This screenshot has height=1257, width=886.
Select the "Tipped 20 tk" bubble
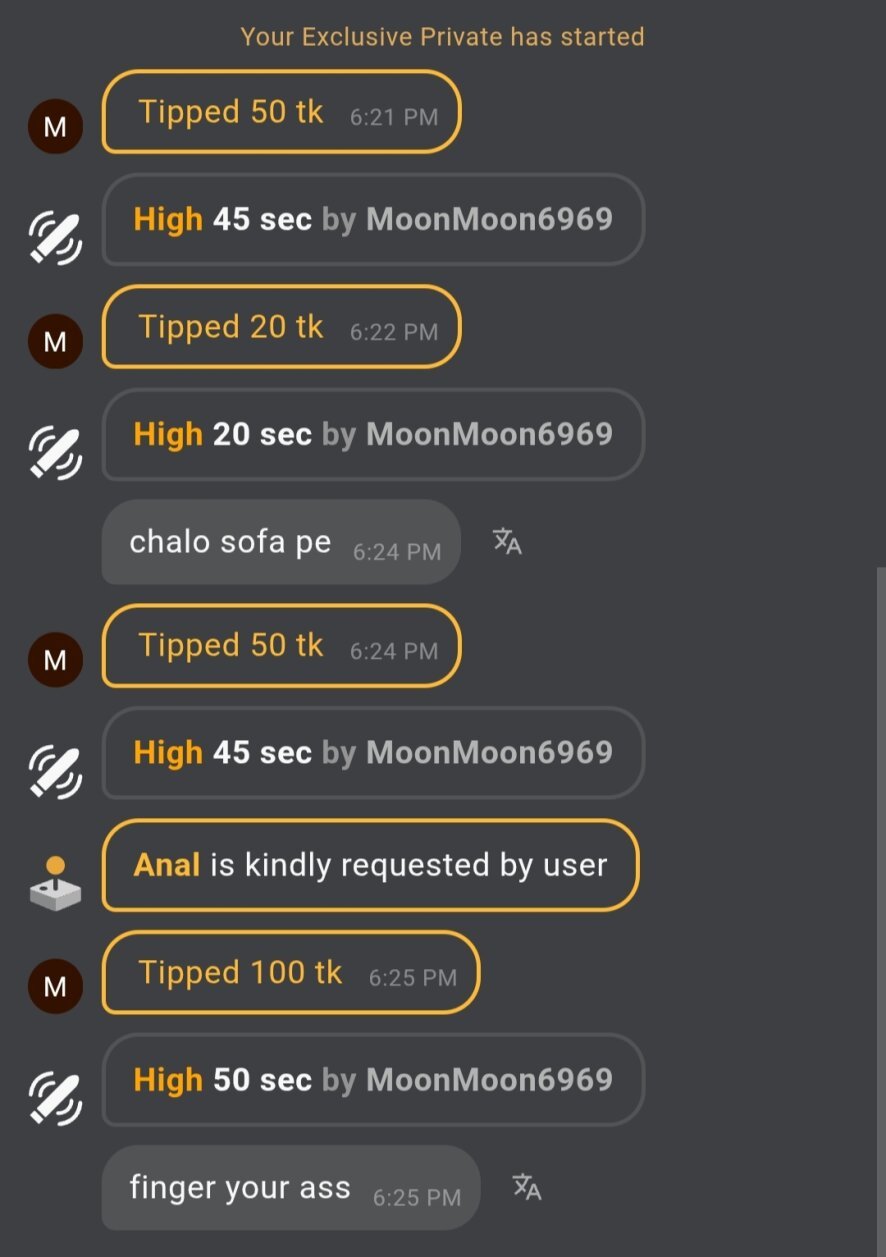coord(281,327)
